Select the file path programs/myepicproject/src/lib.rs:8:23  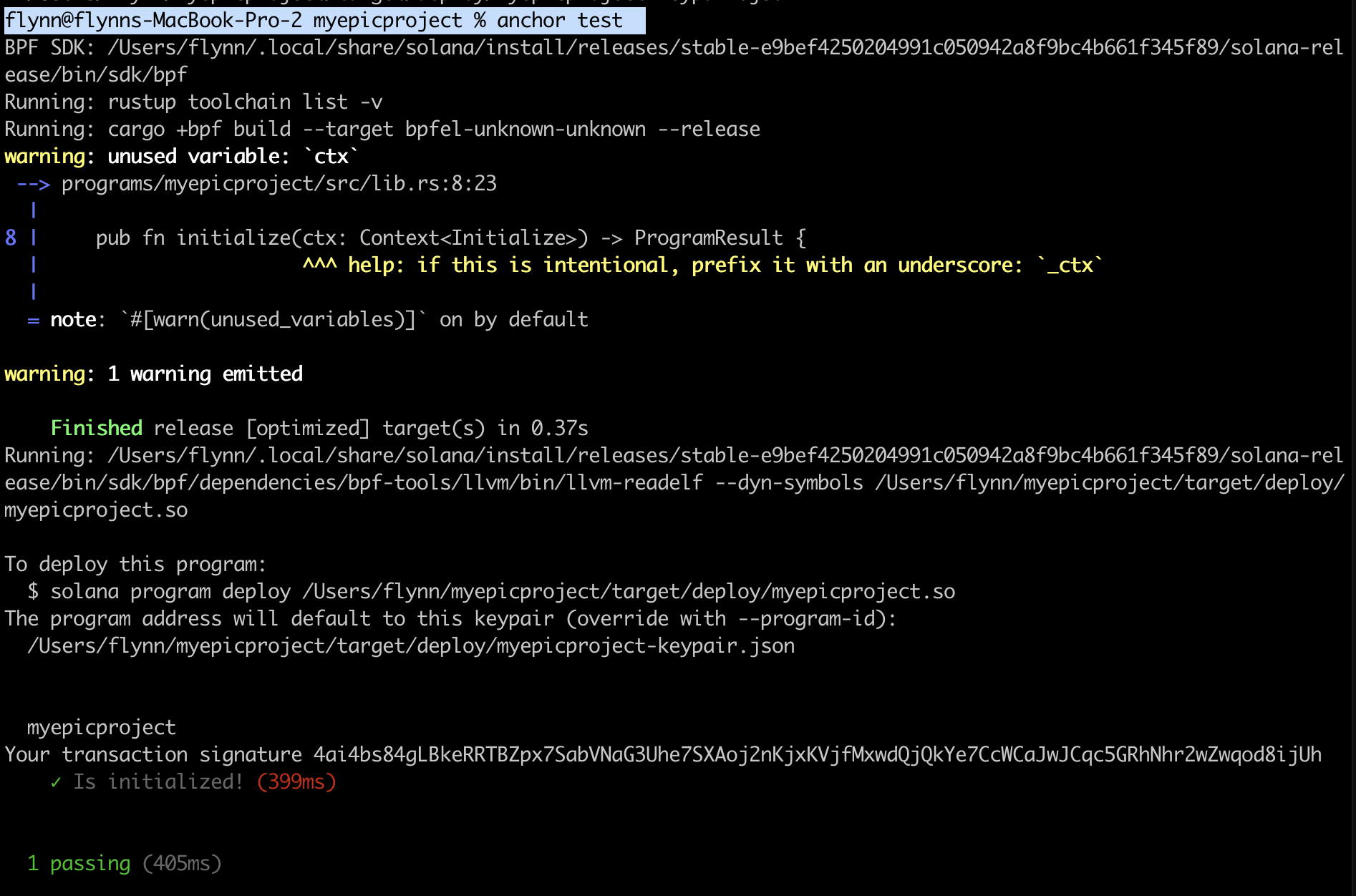coord(279,183)
